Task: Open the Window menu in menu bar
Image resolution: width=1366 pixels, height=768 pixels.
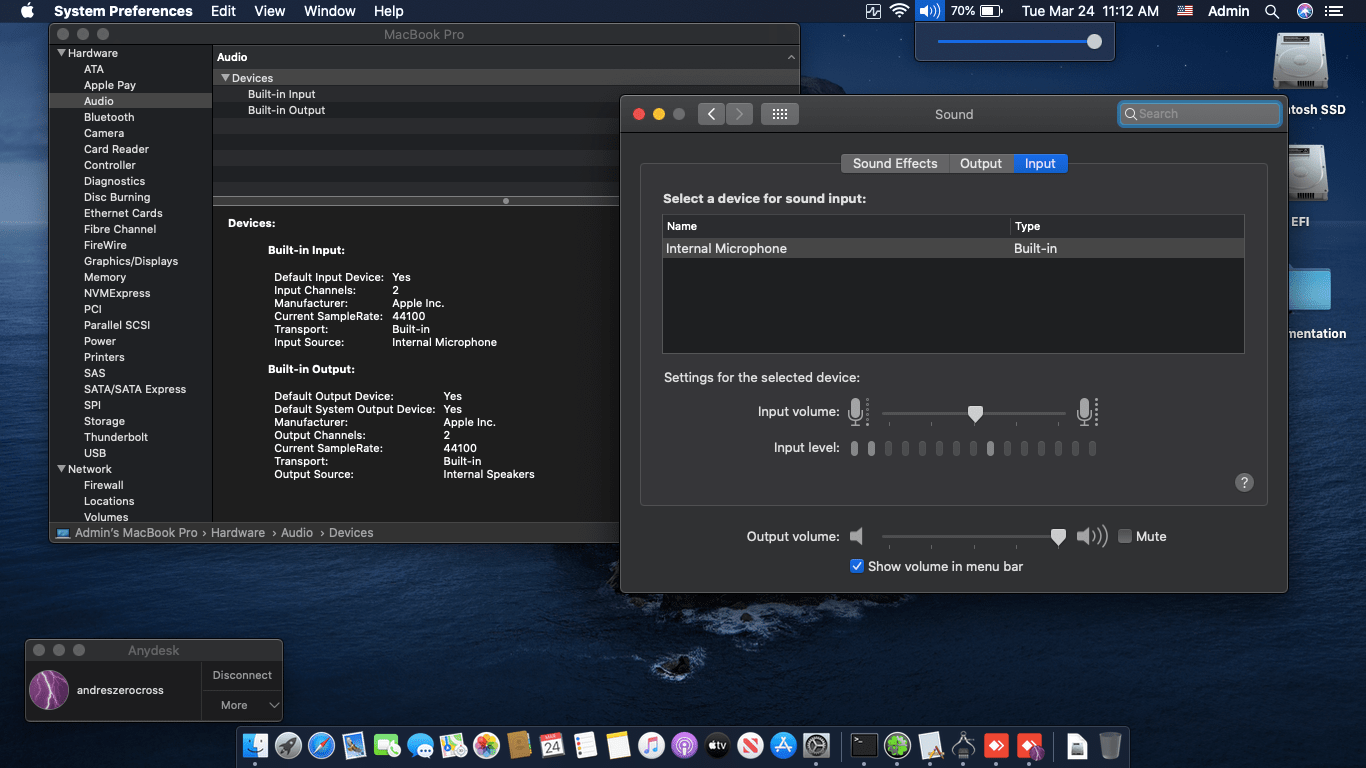Action: pos(329,11)
